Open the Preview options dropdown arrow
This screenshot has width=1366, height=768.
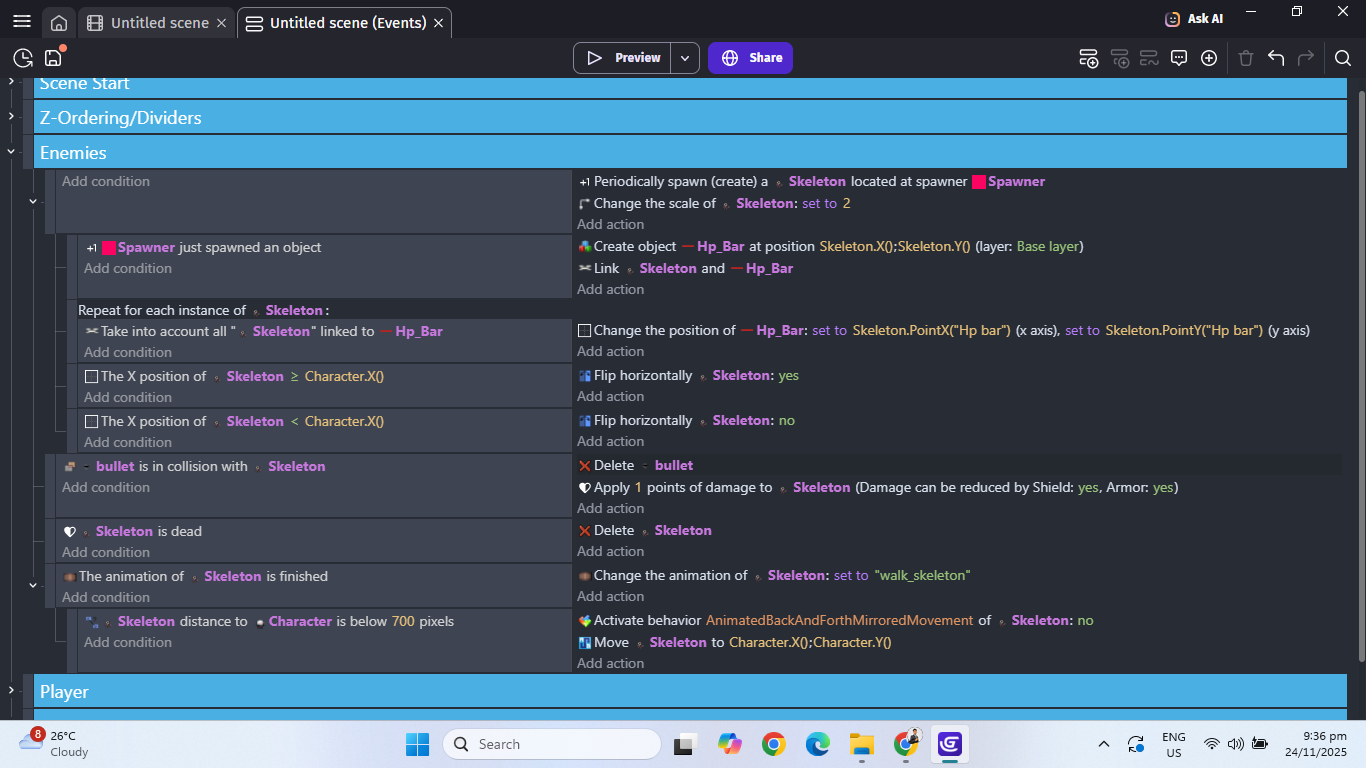click(x=685, y=58)
